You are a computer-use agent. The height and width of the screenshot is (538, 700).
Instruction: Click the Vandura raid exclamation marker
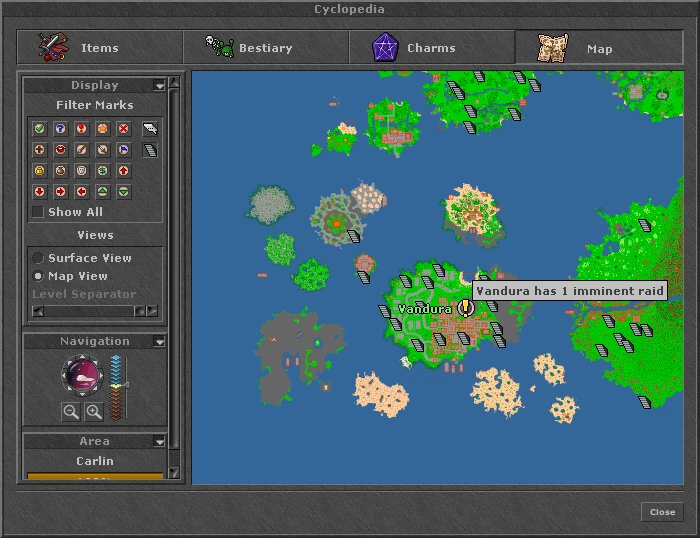465,308
